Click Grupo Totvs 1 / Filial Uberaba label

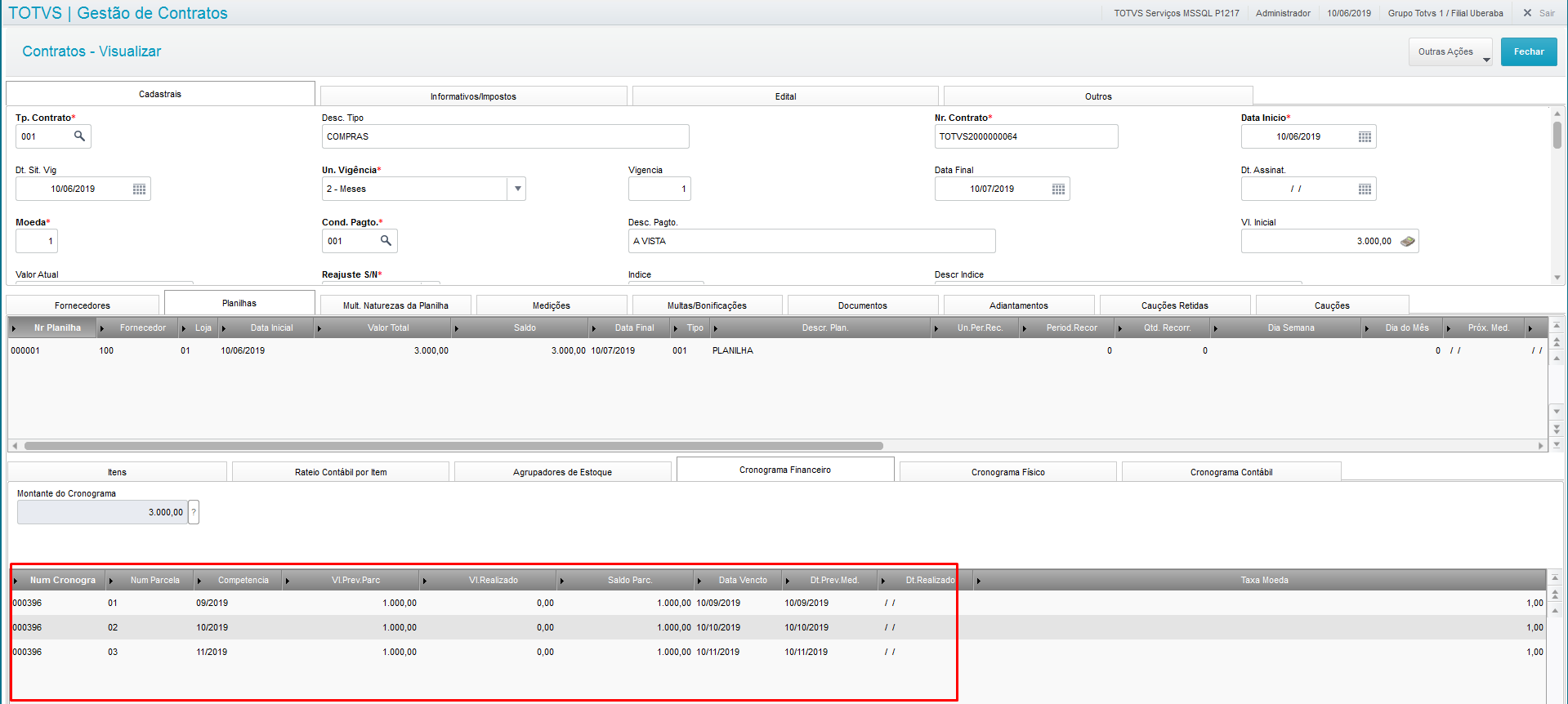pos(1445,13)
